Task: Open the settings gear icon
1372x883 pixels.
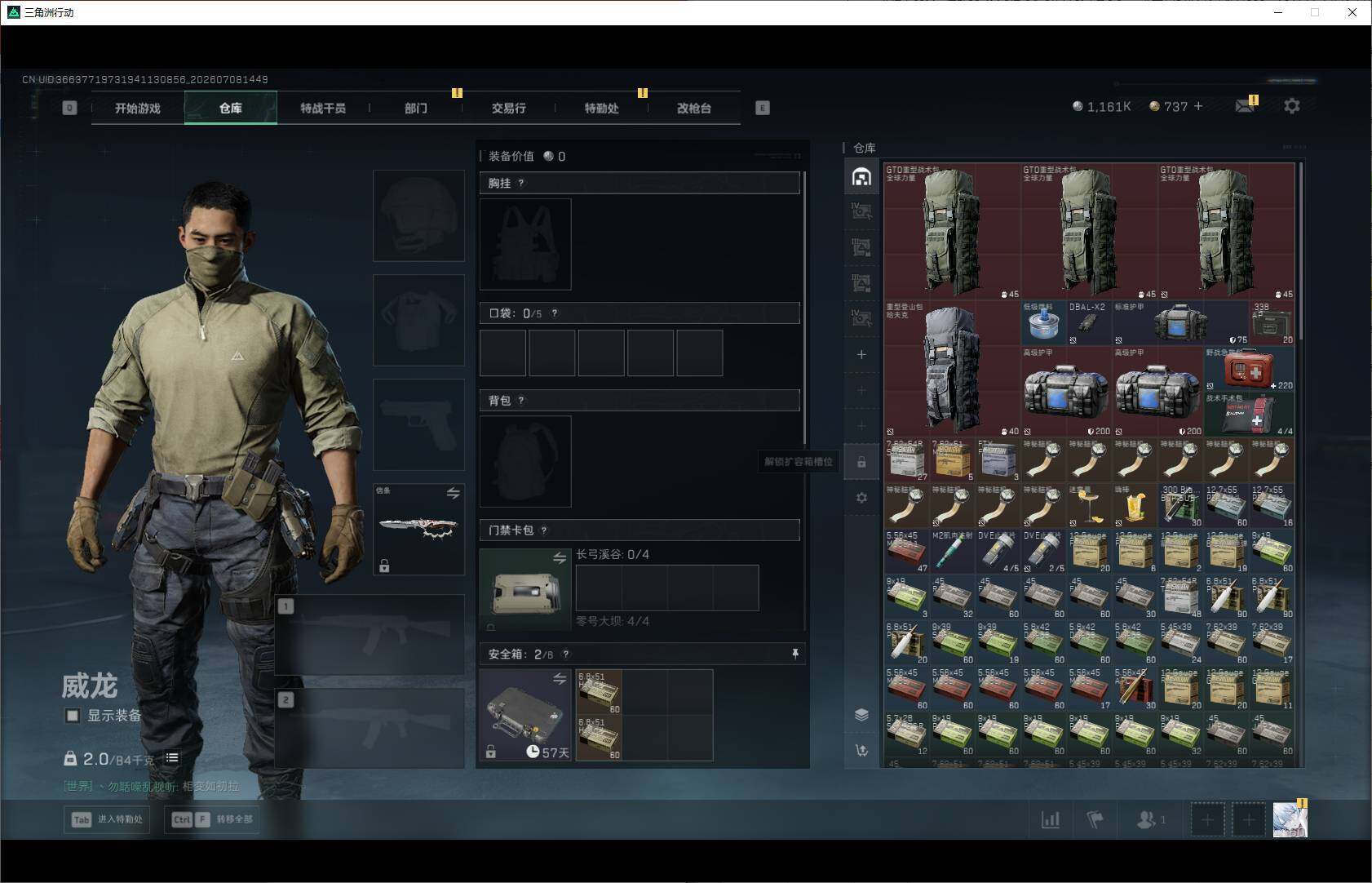Action: click(x=1291, y=106)
